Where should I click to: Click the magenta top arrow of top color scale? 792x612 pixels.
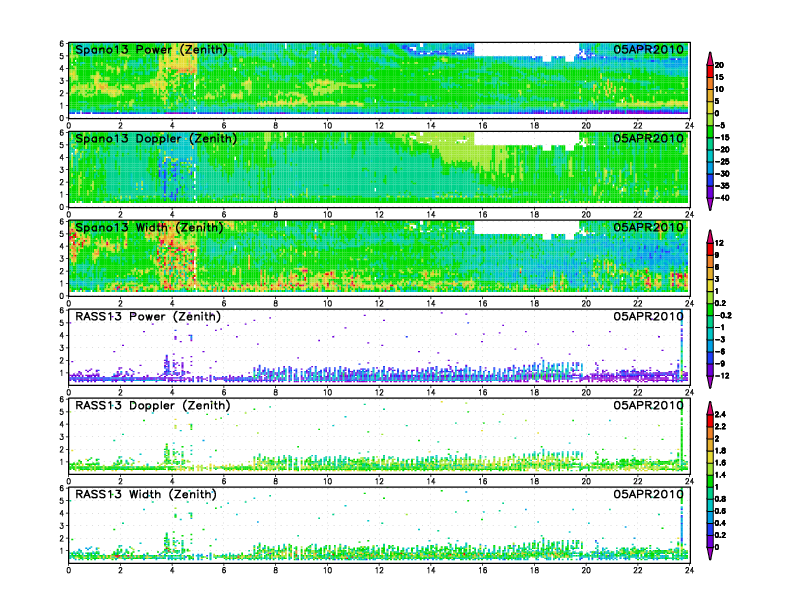(710, 58)
